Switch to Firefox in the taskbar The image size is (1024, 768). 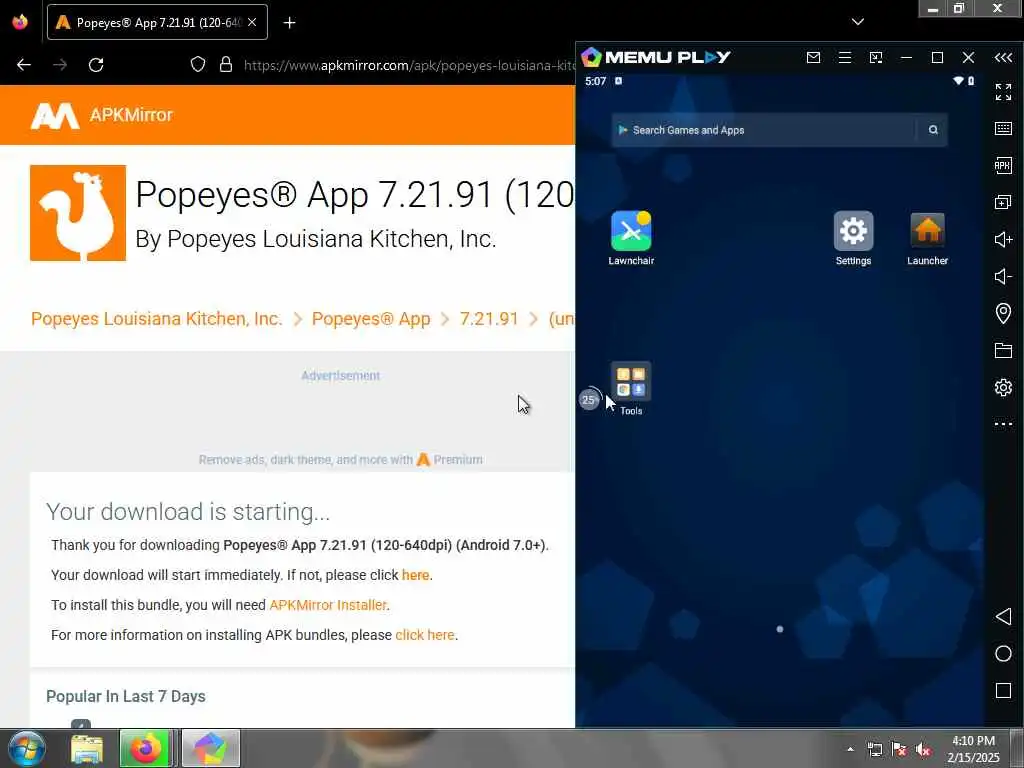146,748
